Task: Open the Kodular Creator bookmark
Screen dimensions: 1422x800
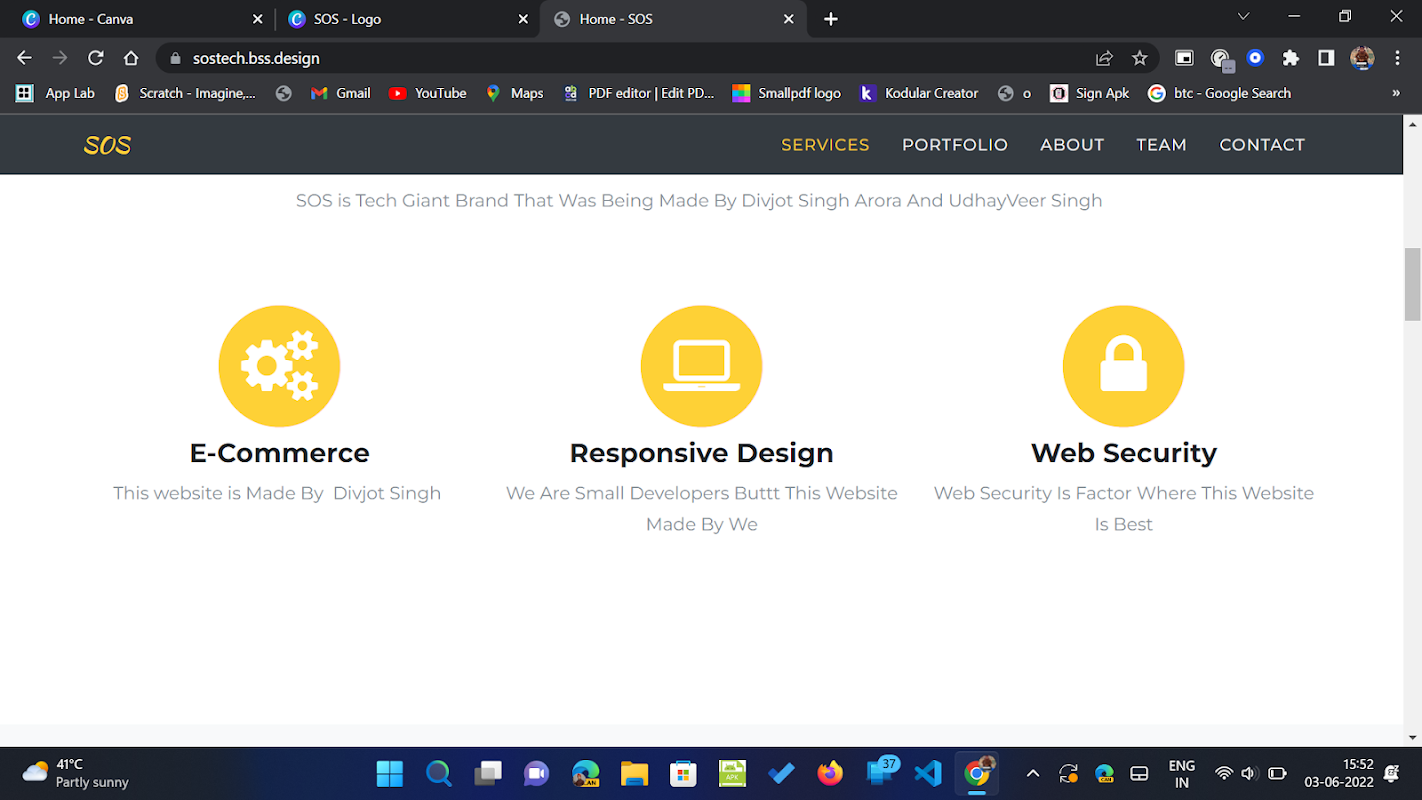Action: click(919, 93)
